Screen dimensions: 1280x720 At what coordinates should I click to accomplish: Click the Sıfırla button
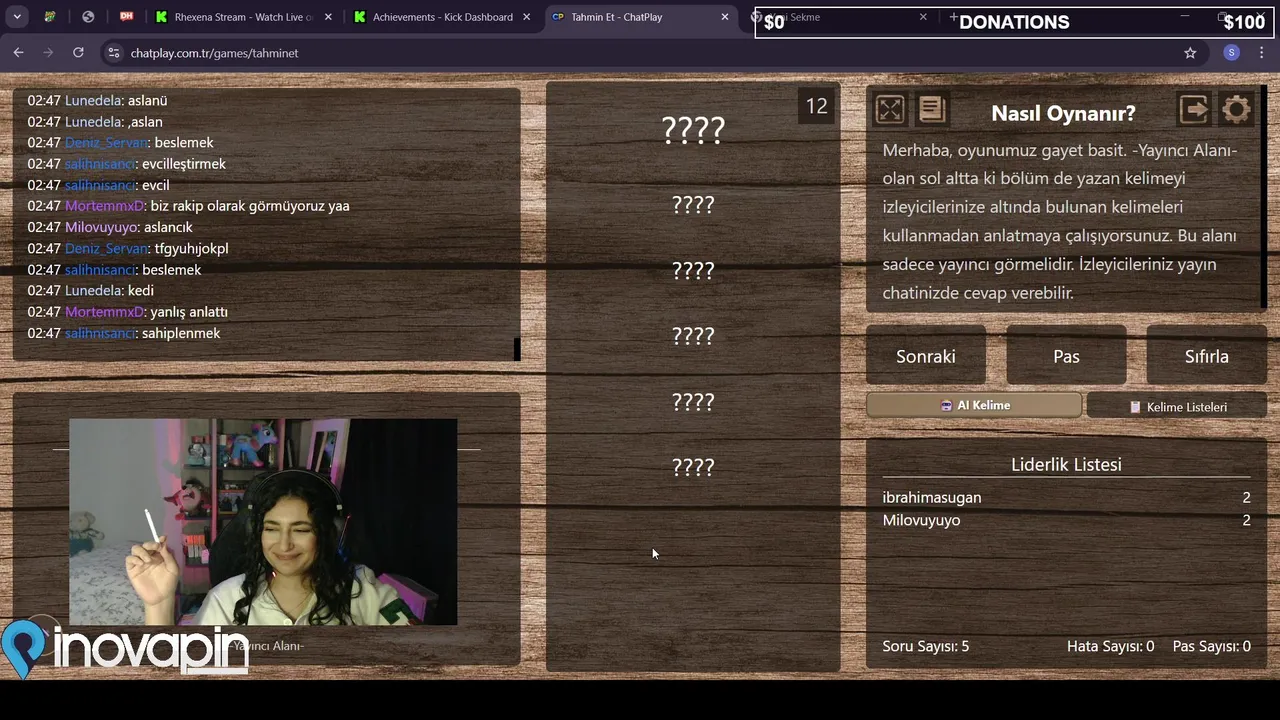1206,356
